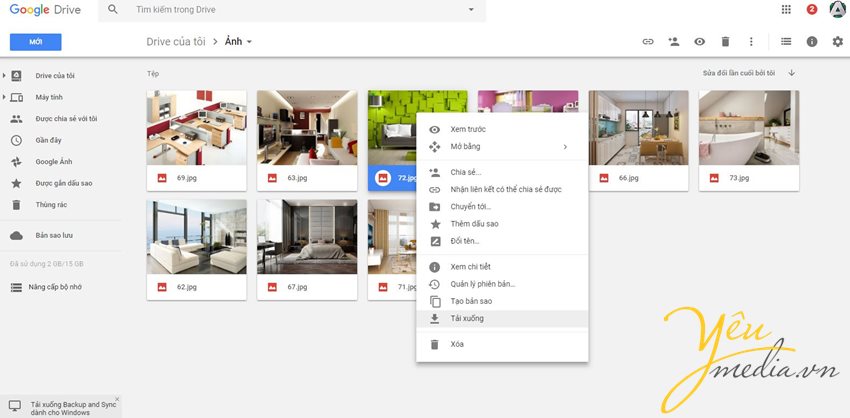Switch to list view layout icon
This screenshot has width=850, height=418.
click(x=786, y=41)
